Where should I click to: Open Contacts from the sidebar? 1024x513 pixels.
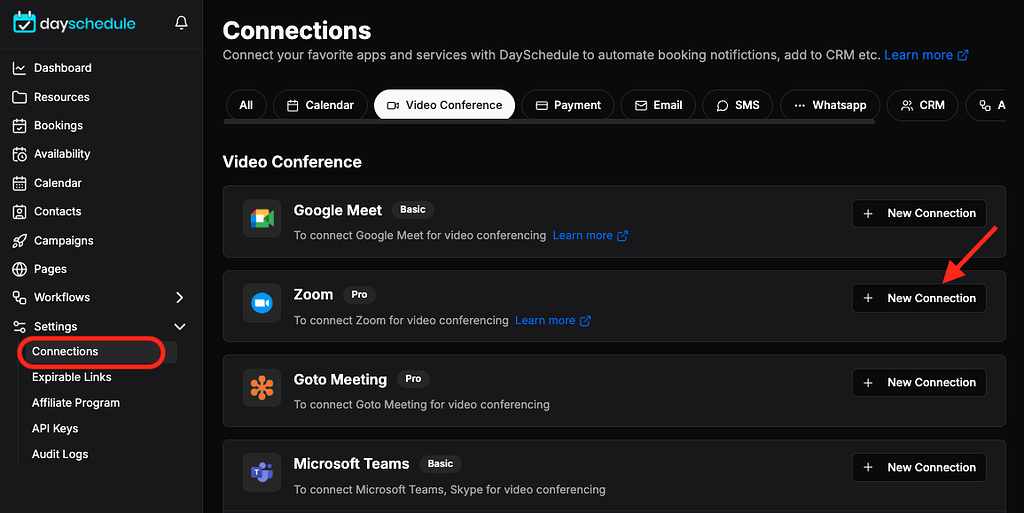point(57,212)
